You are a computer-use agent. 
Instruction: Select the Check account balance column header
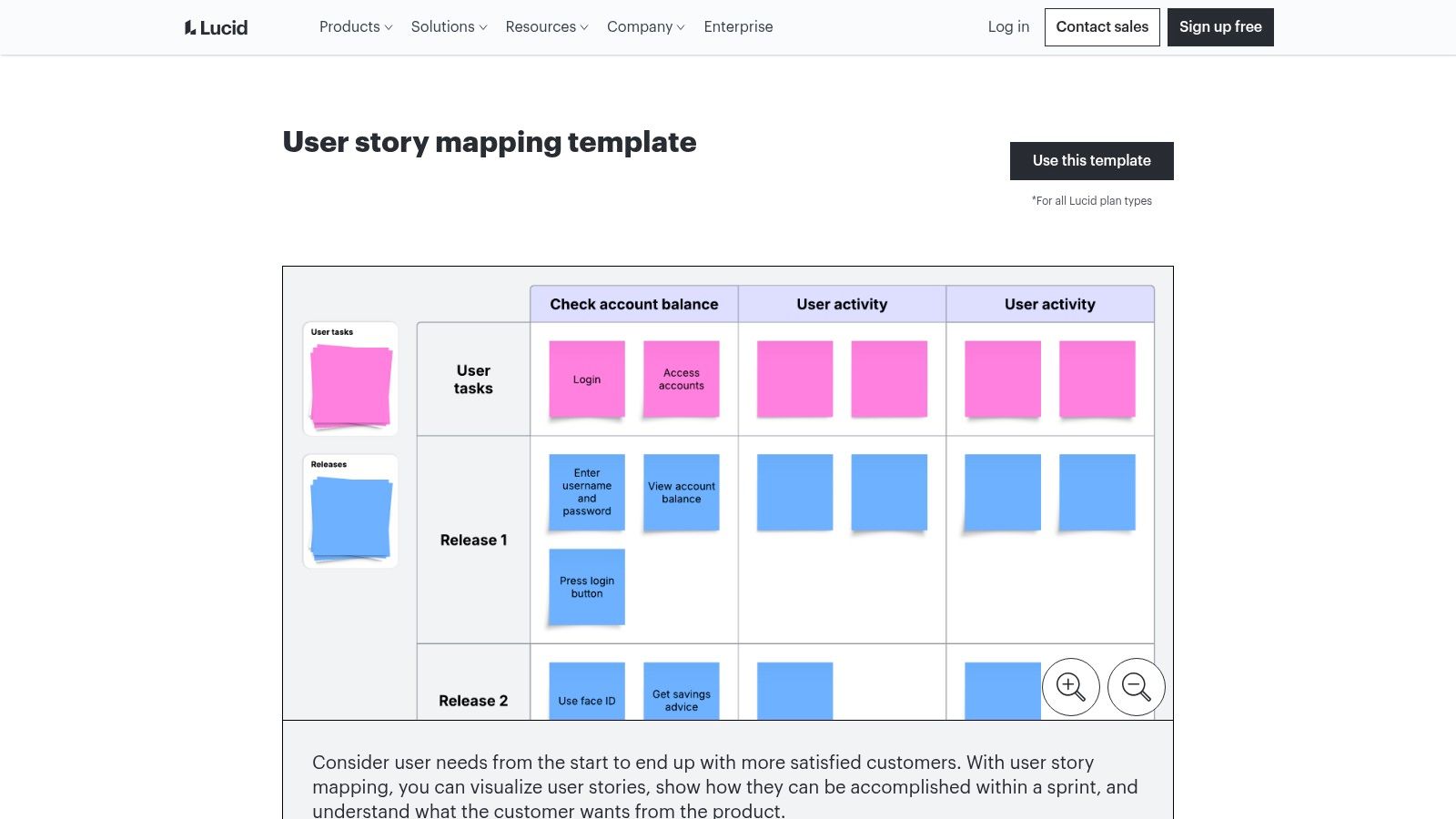[634, 304]
